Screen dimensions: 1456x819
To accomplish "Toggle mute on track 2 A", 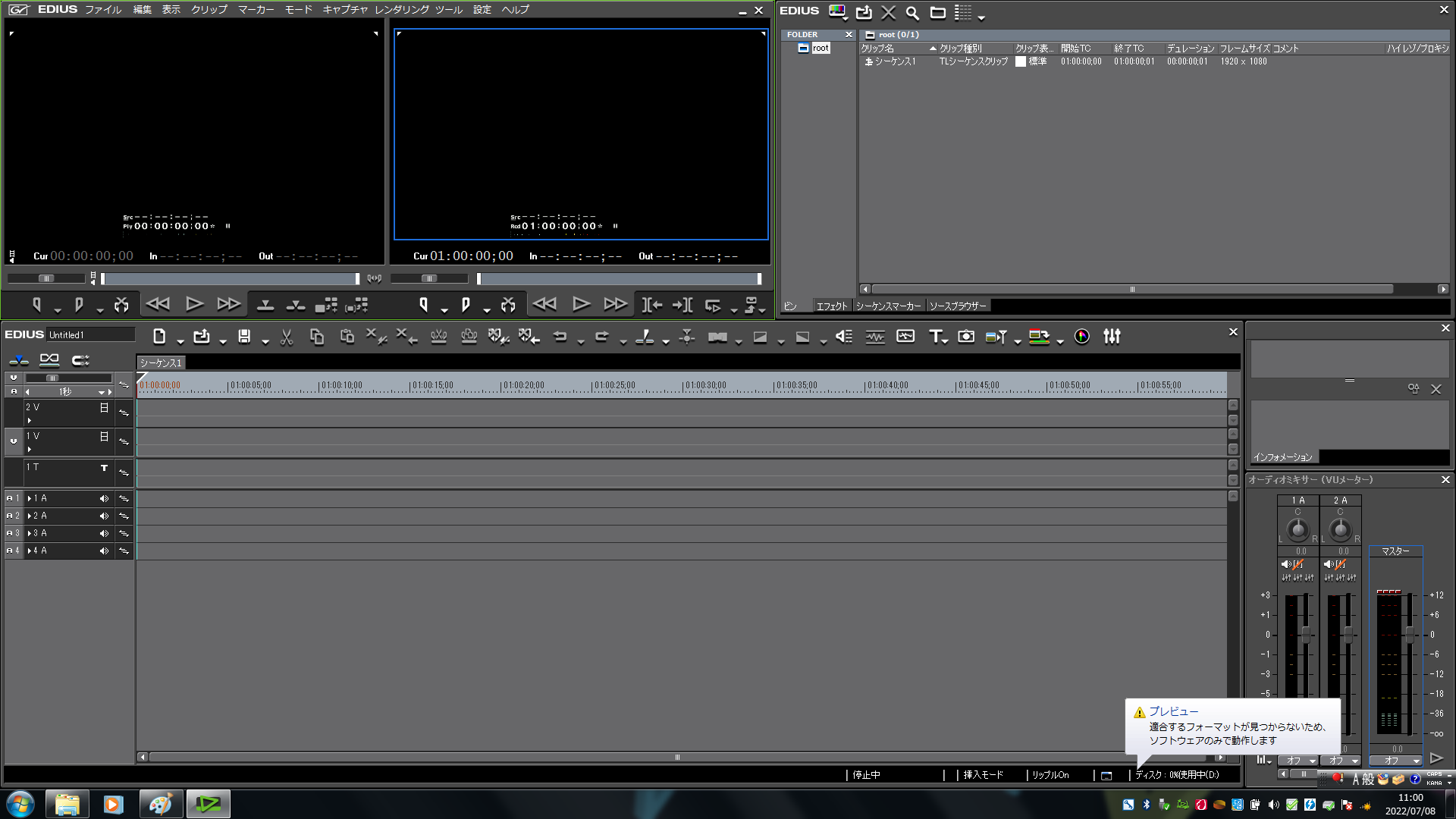I will coord(104,516).
